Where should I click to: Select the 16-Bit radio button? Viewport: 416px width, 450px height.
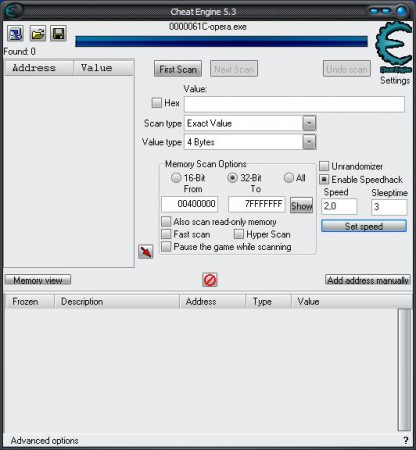click(x=176, y=178)
